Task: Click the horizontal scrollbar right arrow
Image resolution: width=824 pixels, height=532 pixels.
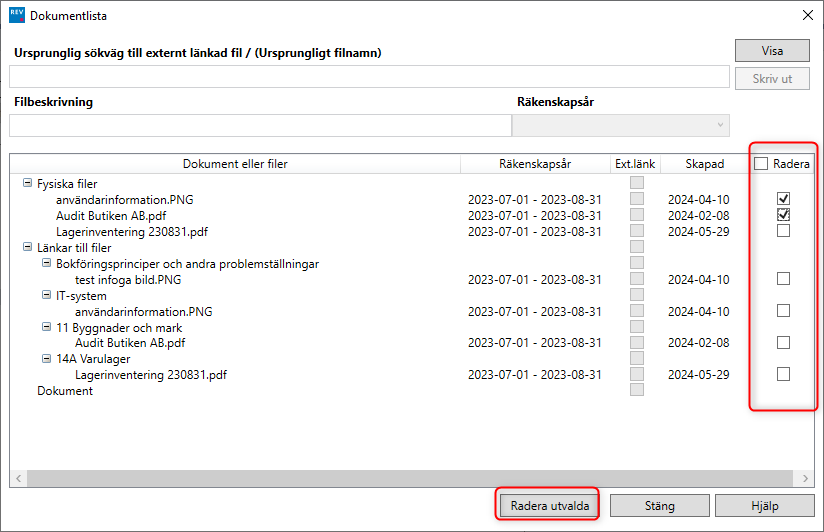Action: point(805,478)
